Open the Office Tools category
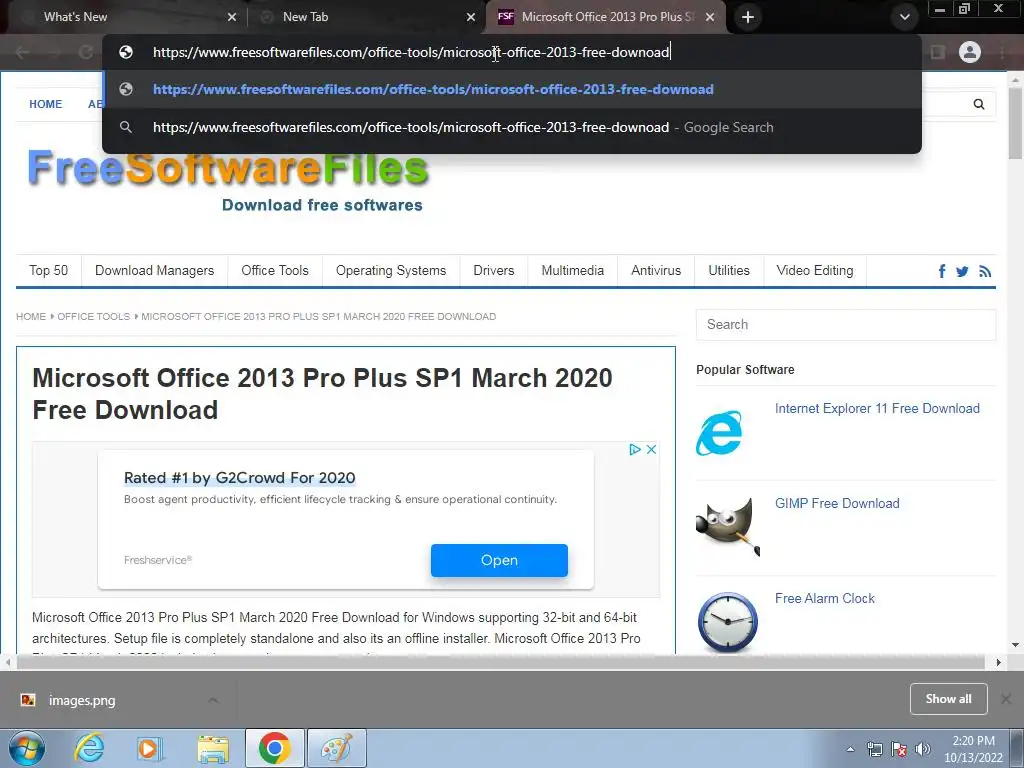1024x768 pixels. [274, 270]
